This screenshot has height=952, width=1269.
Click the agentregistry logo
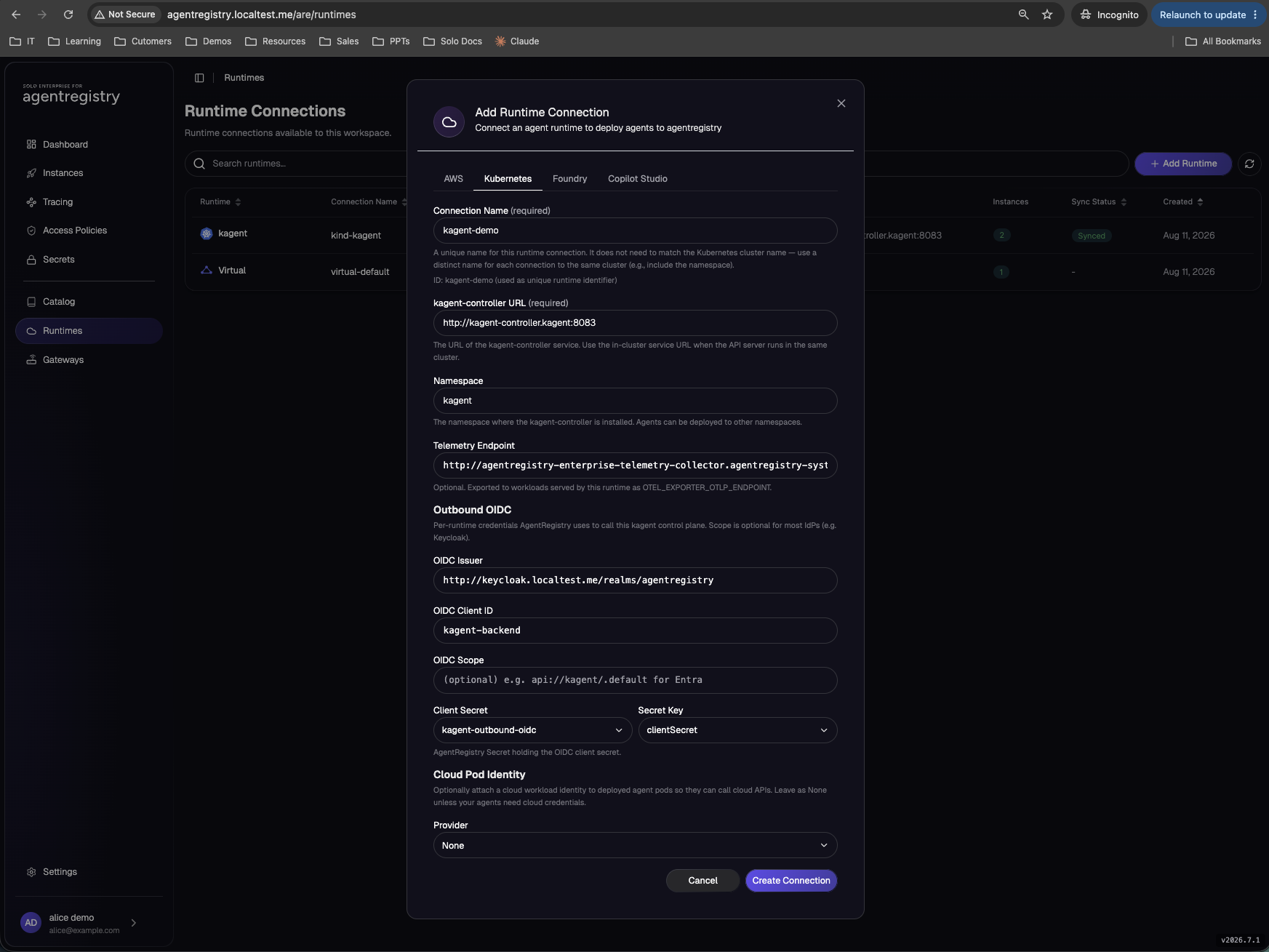coord(71,94)
